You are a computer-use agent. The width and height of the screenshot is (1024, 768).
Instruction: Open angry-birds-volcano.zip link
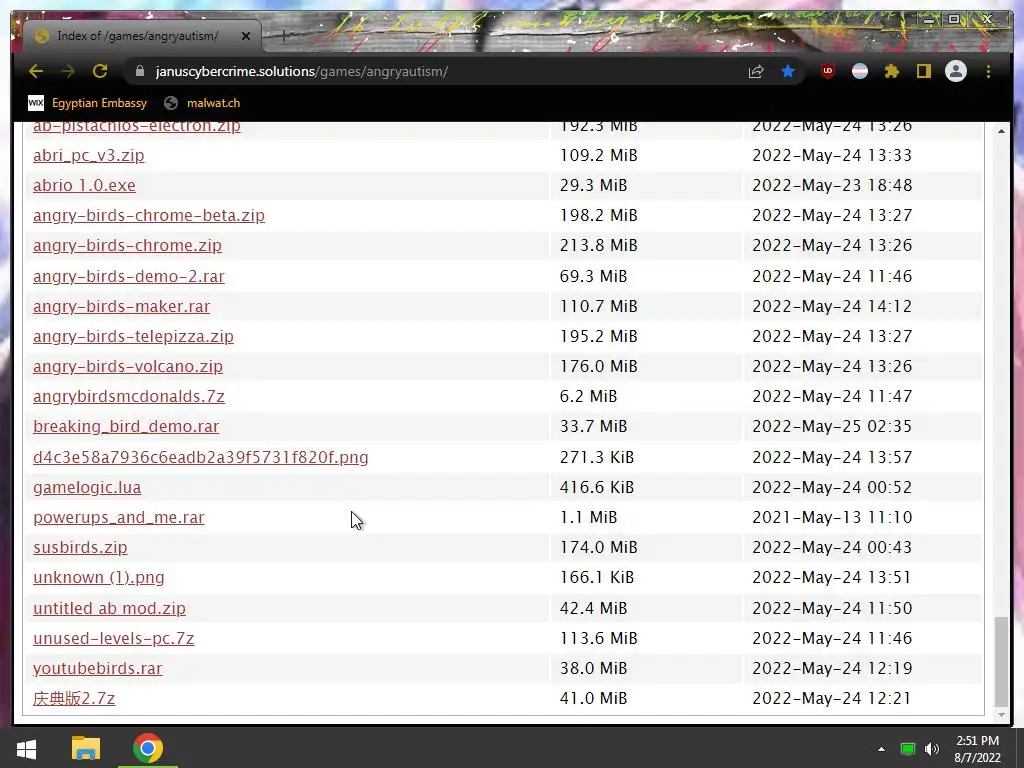pyautogui.click(x=128, y=366)
